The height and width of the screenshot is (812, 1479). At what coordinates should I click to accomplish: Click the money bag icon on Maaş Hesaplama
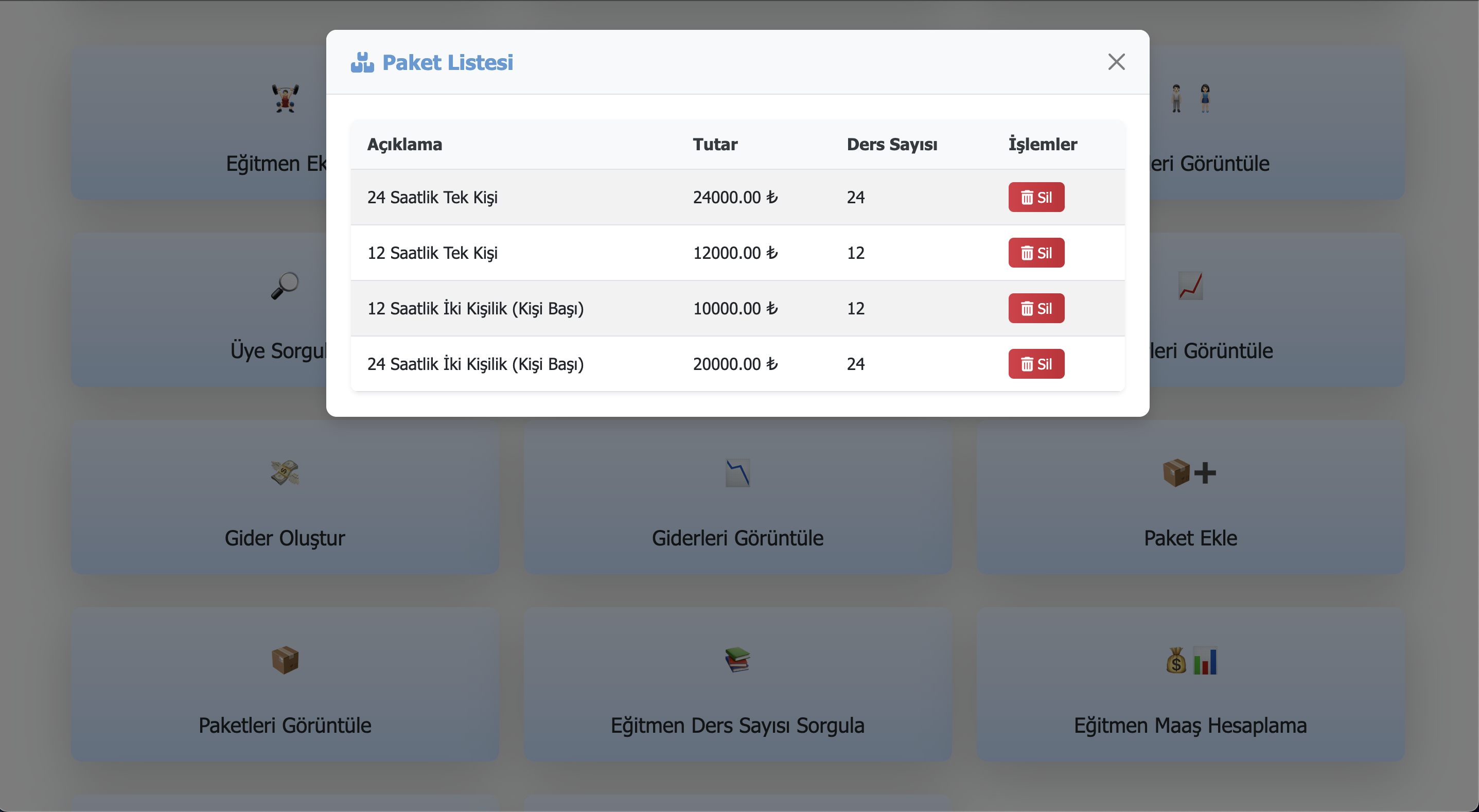point(1176,660)
